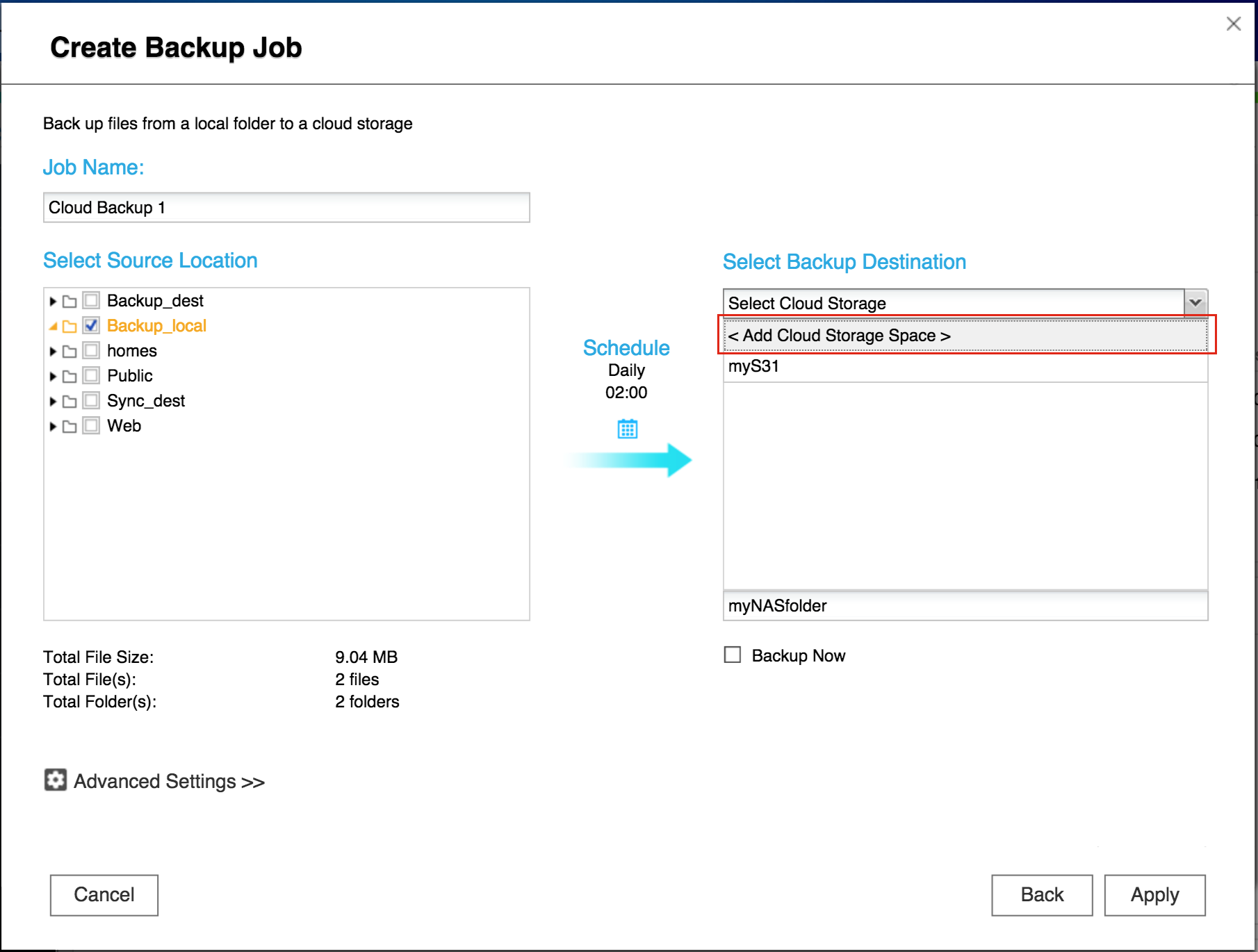Click the Job Name text field
The height and width of the screenshot is (952, 1258).
click(286, 208)
